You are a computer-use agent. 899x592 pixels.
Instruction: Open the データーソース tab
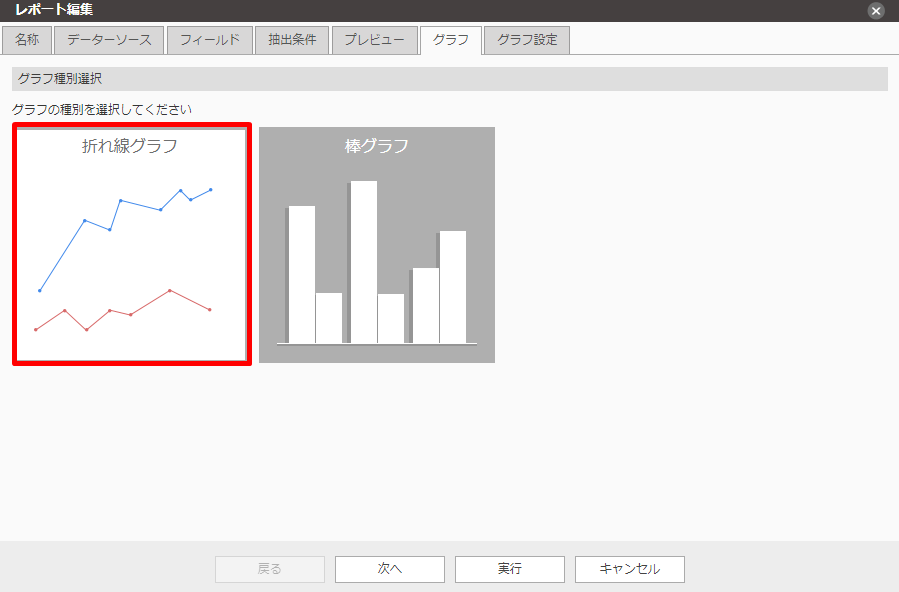109,40
